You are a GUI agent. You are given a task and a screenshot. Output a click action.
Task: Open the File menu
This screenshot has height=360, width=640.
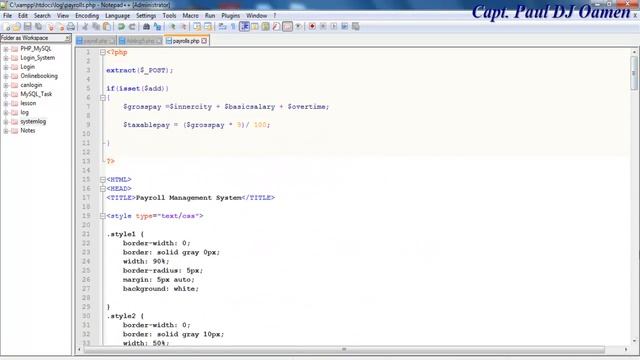click(x=7, y=16)
